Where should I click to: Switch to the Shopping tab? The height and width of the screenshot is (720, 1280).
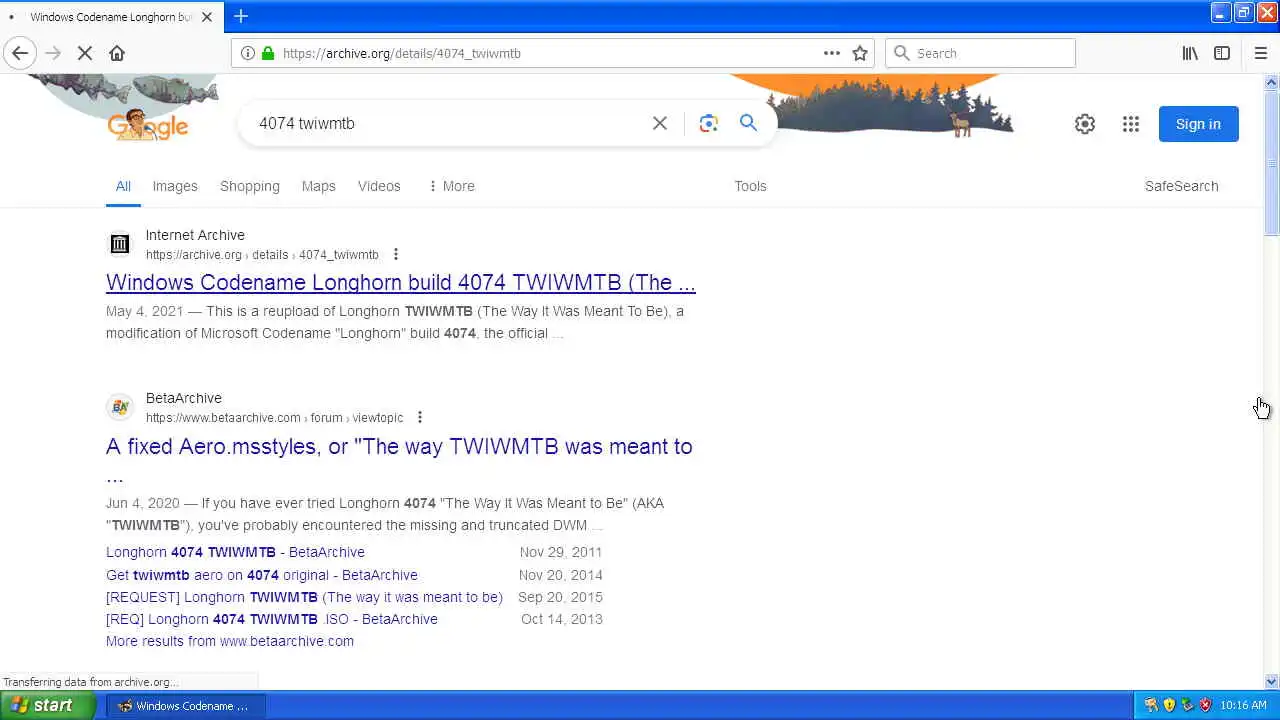click(x=250, y=186)
